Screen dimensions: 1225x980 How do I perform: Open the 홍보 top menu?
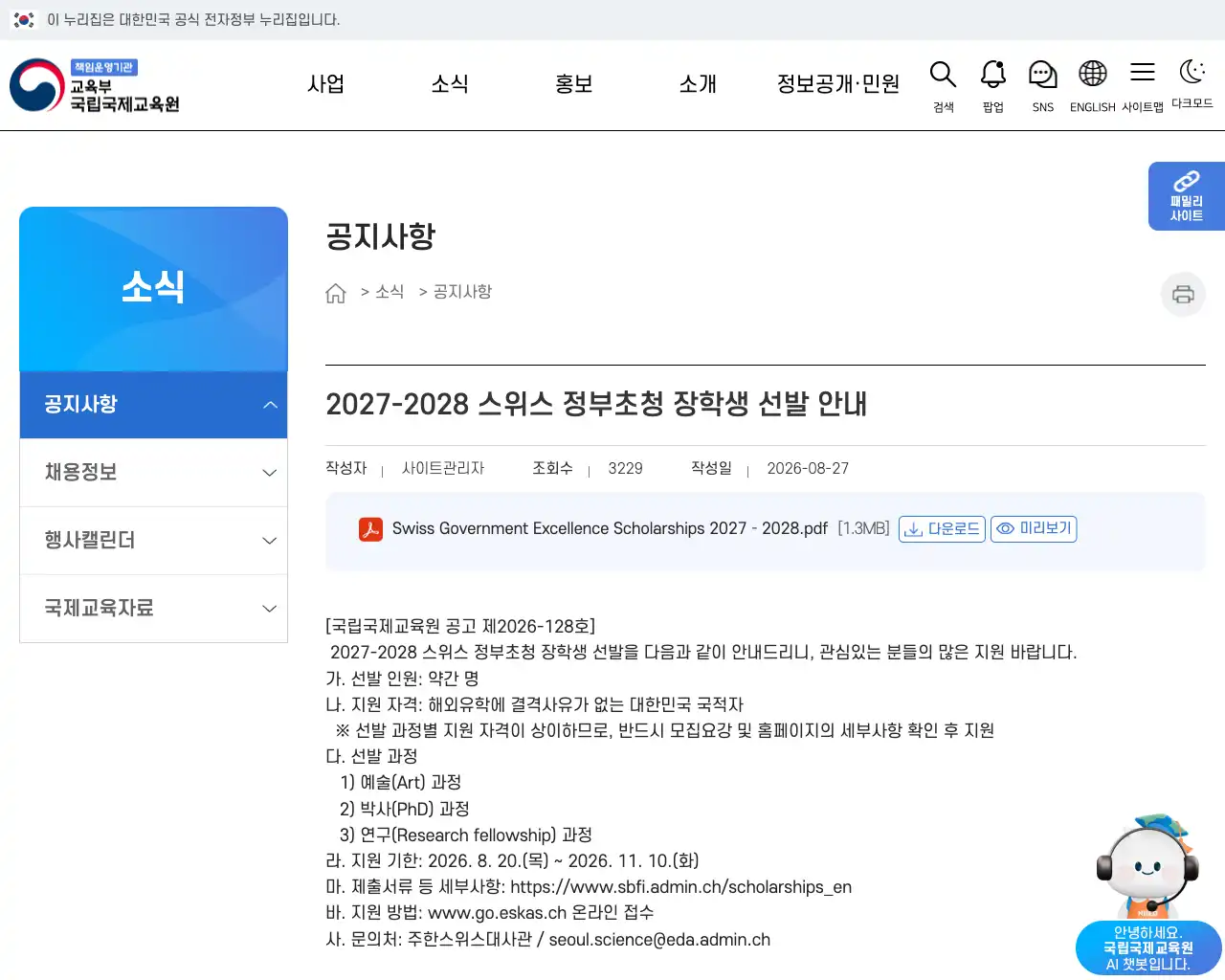[x=574, y=84]
